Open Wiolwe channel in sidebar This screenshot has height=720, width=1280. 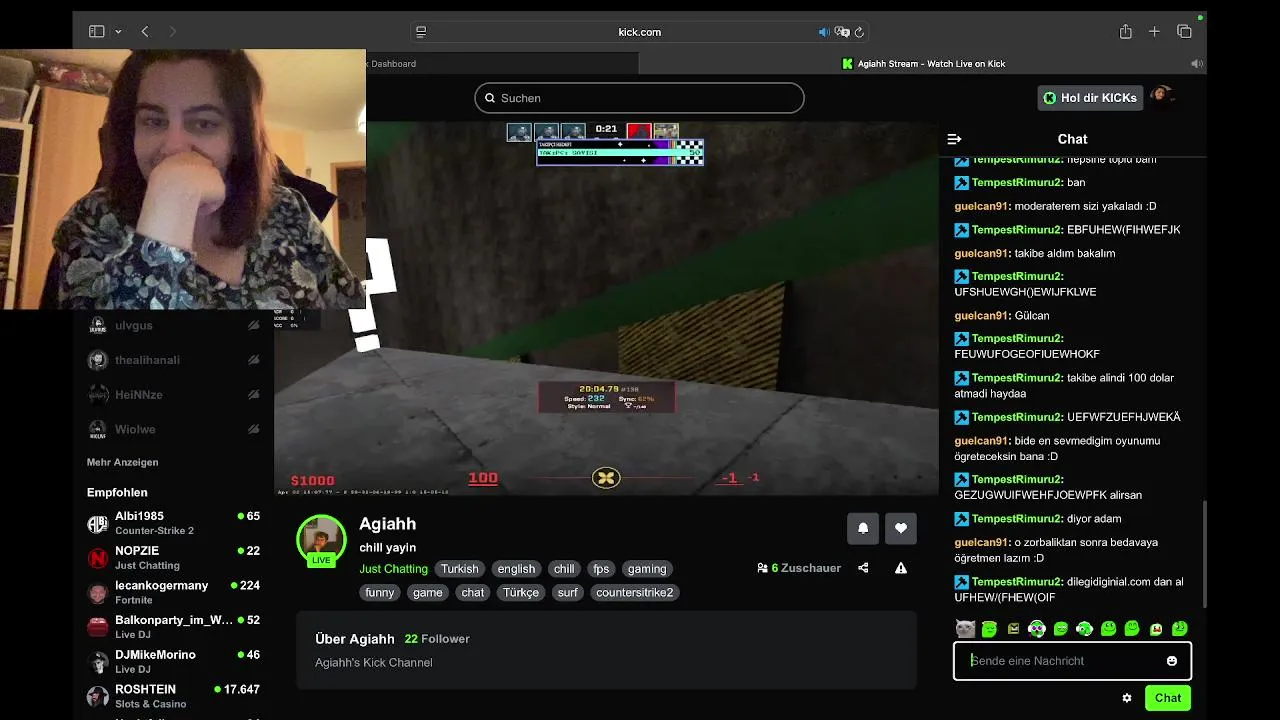pos(172,429)
